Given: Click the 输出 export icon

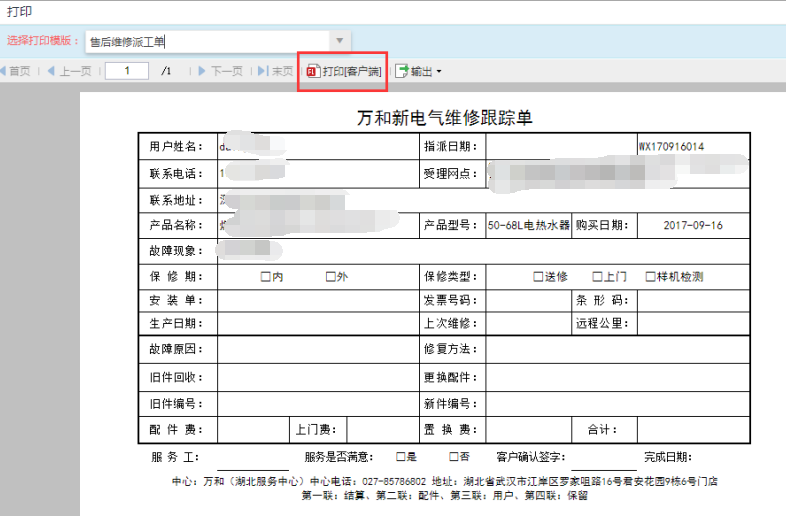Looking at the screenshot, I should coord(402,72).
